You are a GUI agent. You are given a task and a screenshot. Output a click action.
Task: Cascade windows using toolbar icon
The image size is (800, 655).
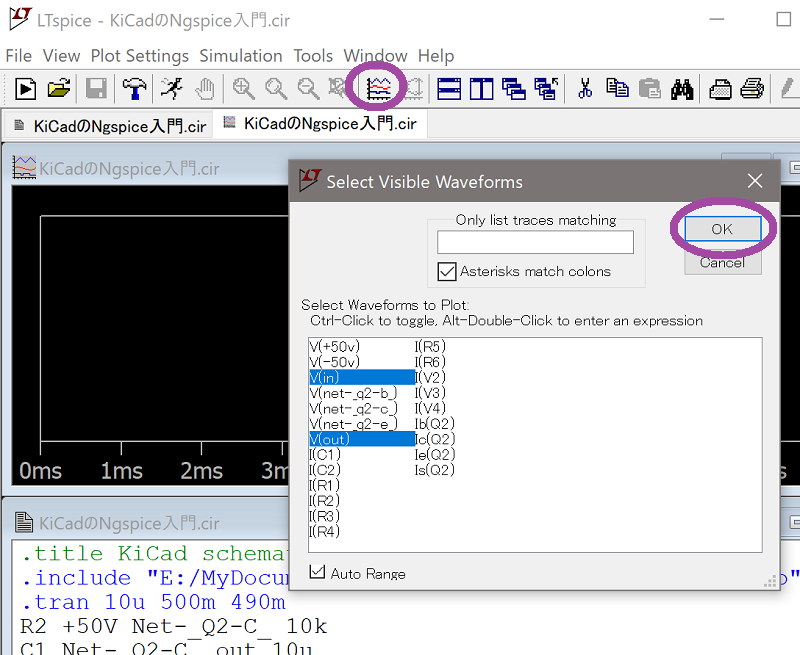(514, 89)
